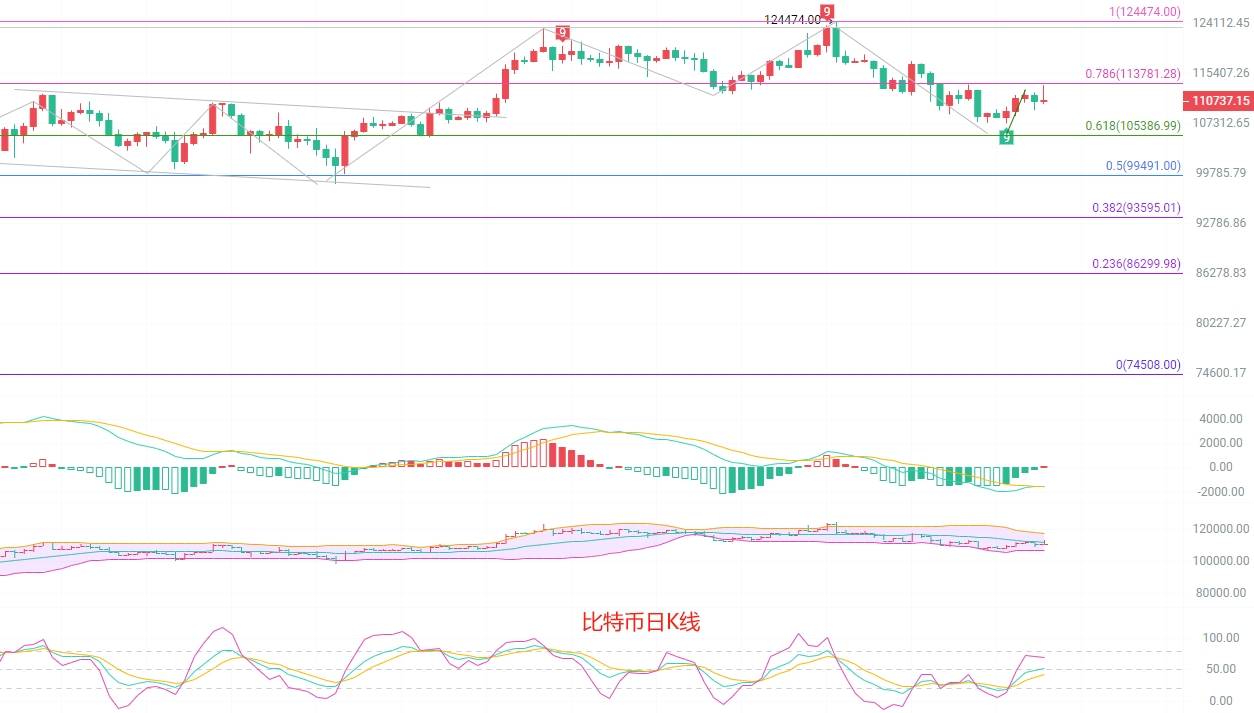
Task: Select the MACD axis 4000.00 label
Action: pos(1221,419)
